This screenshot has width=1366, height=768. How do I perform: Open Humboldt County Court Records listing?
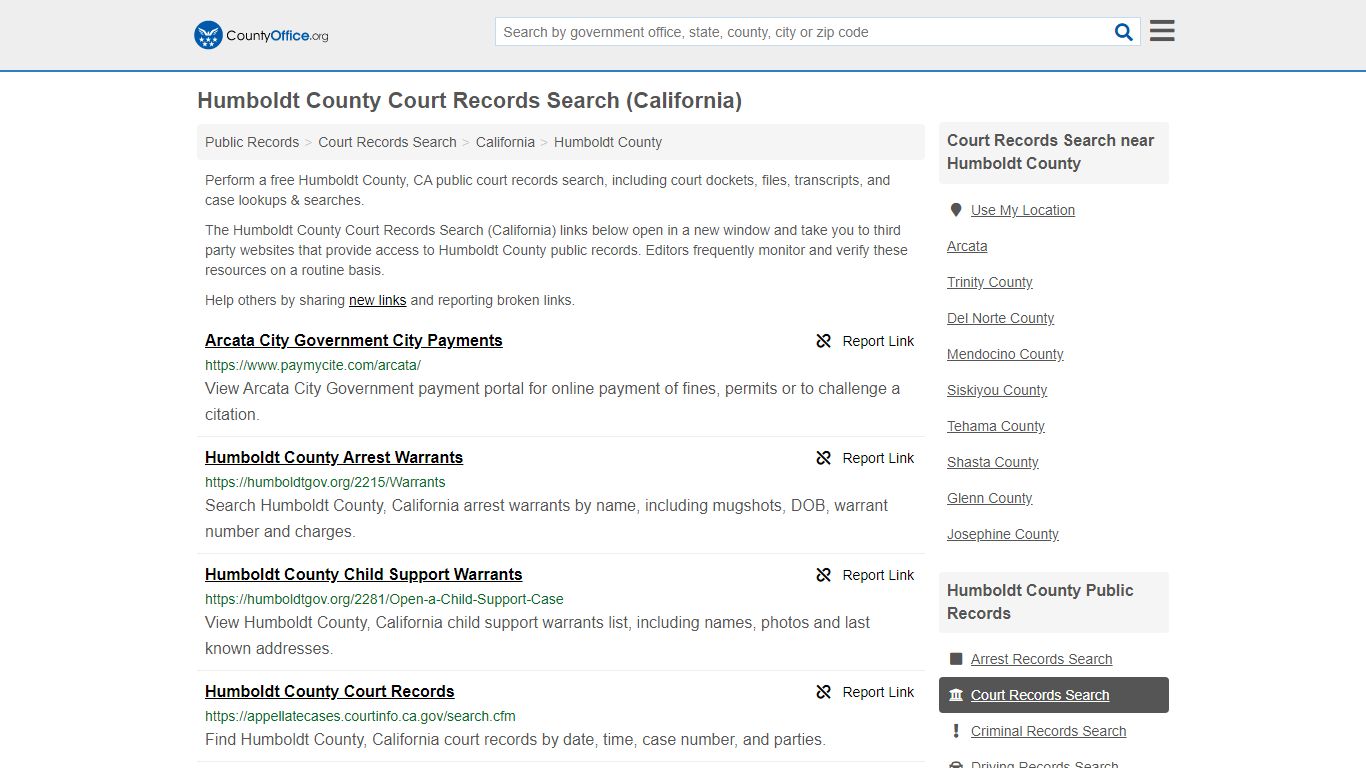click(330, 691)
